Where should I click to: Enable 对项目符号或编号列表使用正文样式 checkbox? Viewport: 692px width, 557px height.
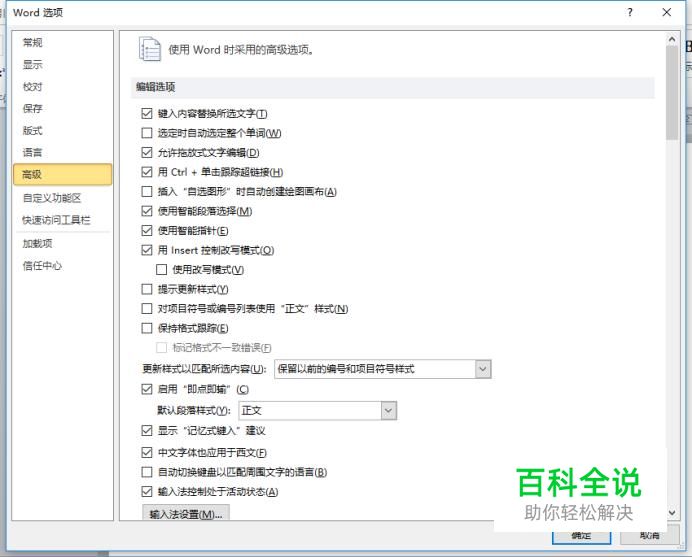click(x=147, y=309)
